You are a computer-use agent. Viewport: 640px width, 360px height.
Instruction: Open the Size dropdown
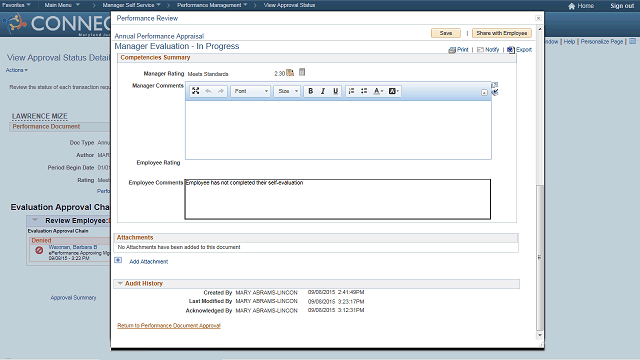tap(287, 91)
